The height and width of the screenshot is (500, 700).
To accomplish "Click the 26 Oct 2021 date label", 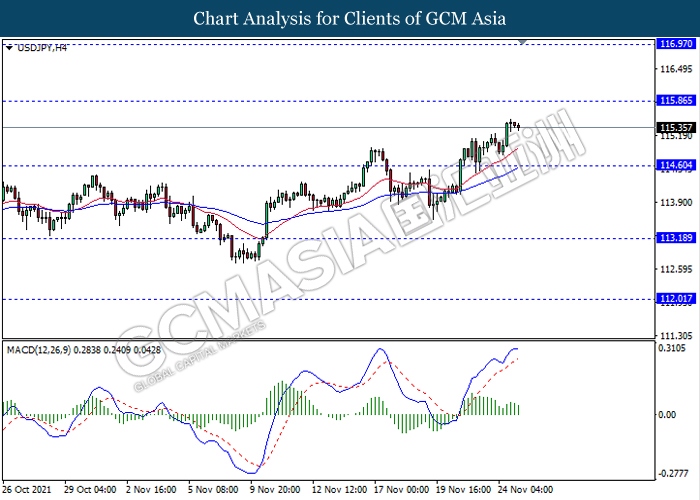I will click(27, 490).
